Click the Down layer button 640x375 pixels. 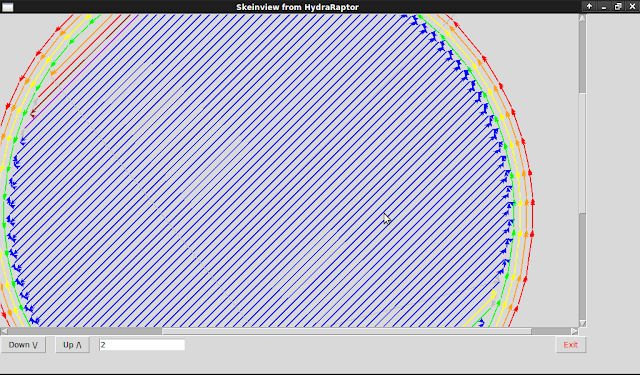(23, 345)
